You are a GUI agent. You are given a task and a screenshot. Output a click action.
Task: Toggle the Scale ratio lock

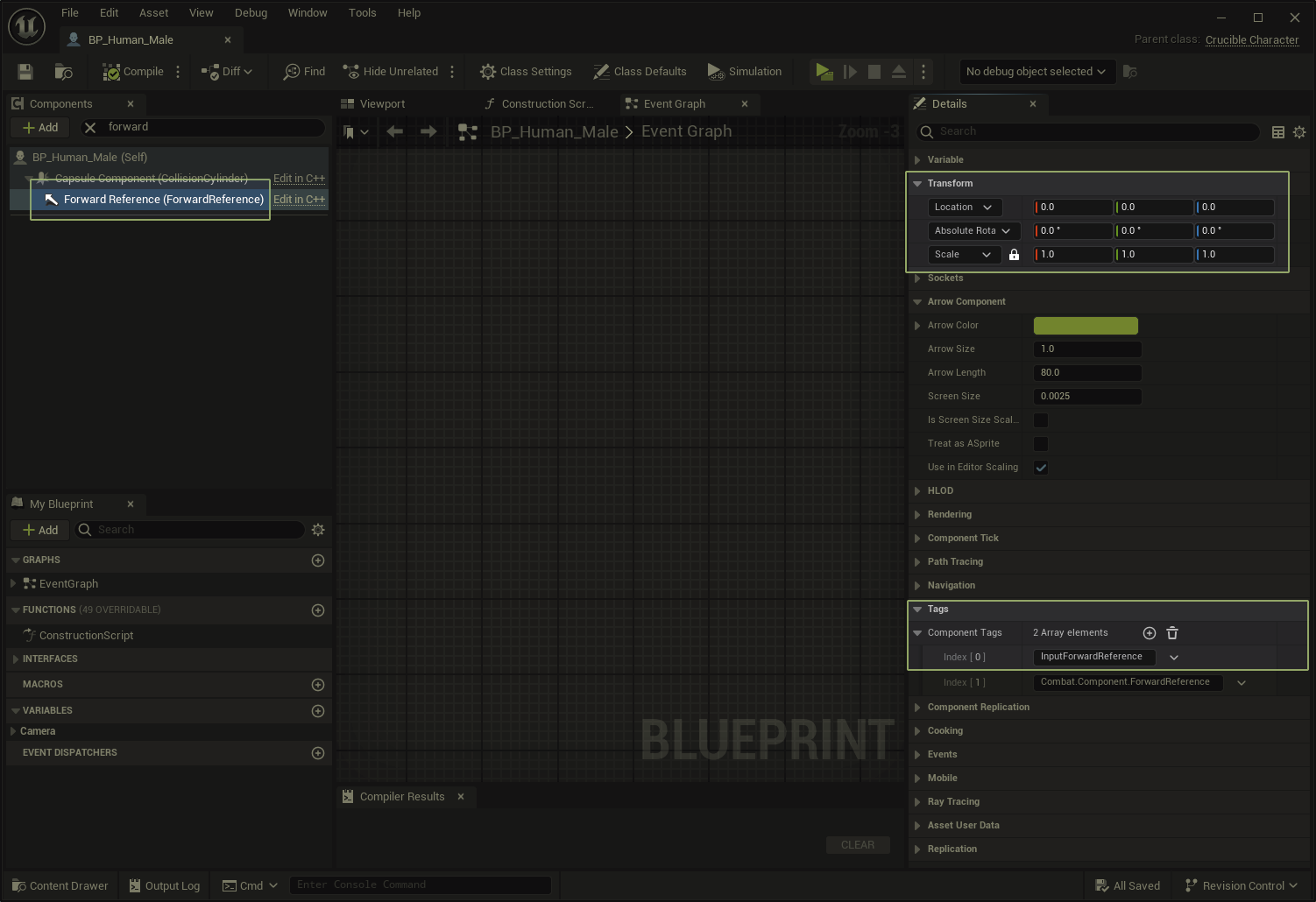[1014, 255]
